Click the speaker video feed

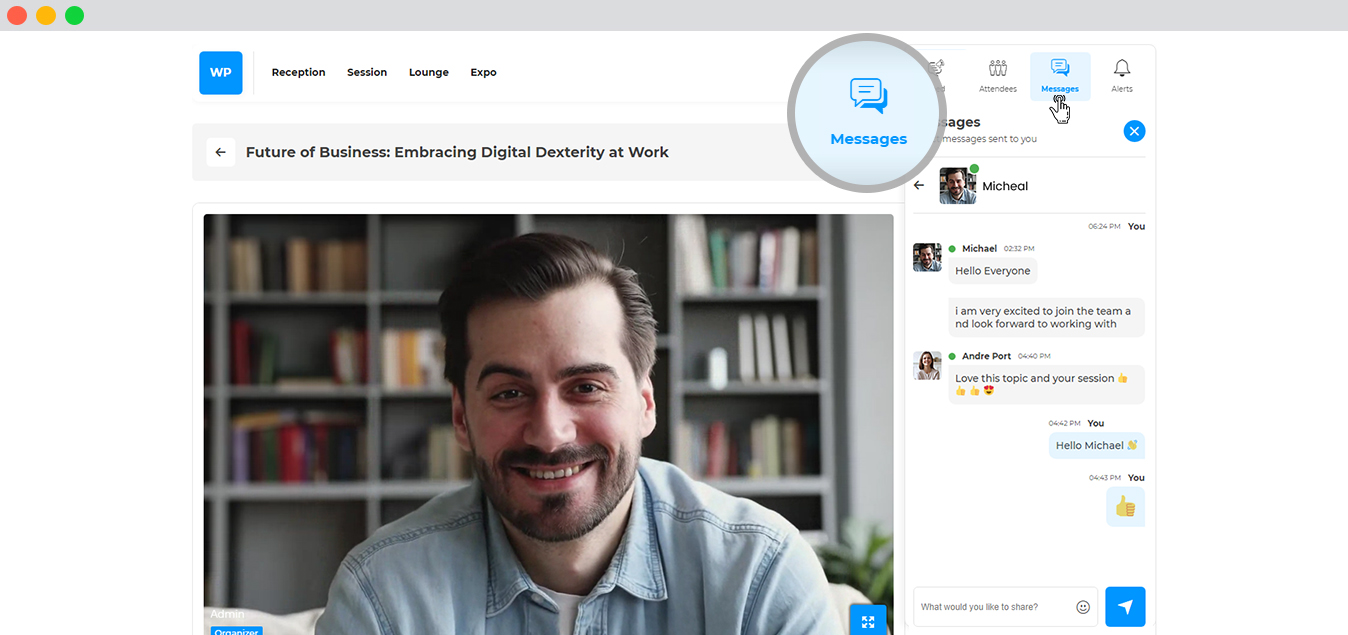pyautogui.click(x=548, y=424)
